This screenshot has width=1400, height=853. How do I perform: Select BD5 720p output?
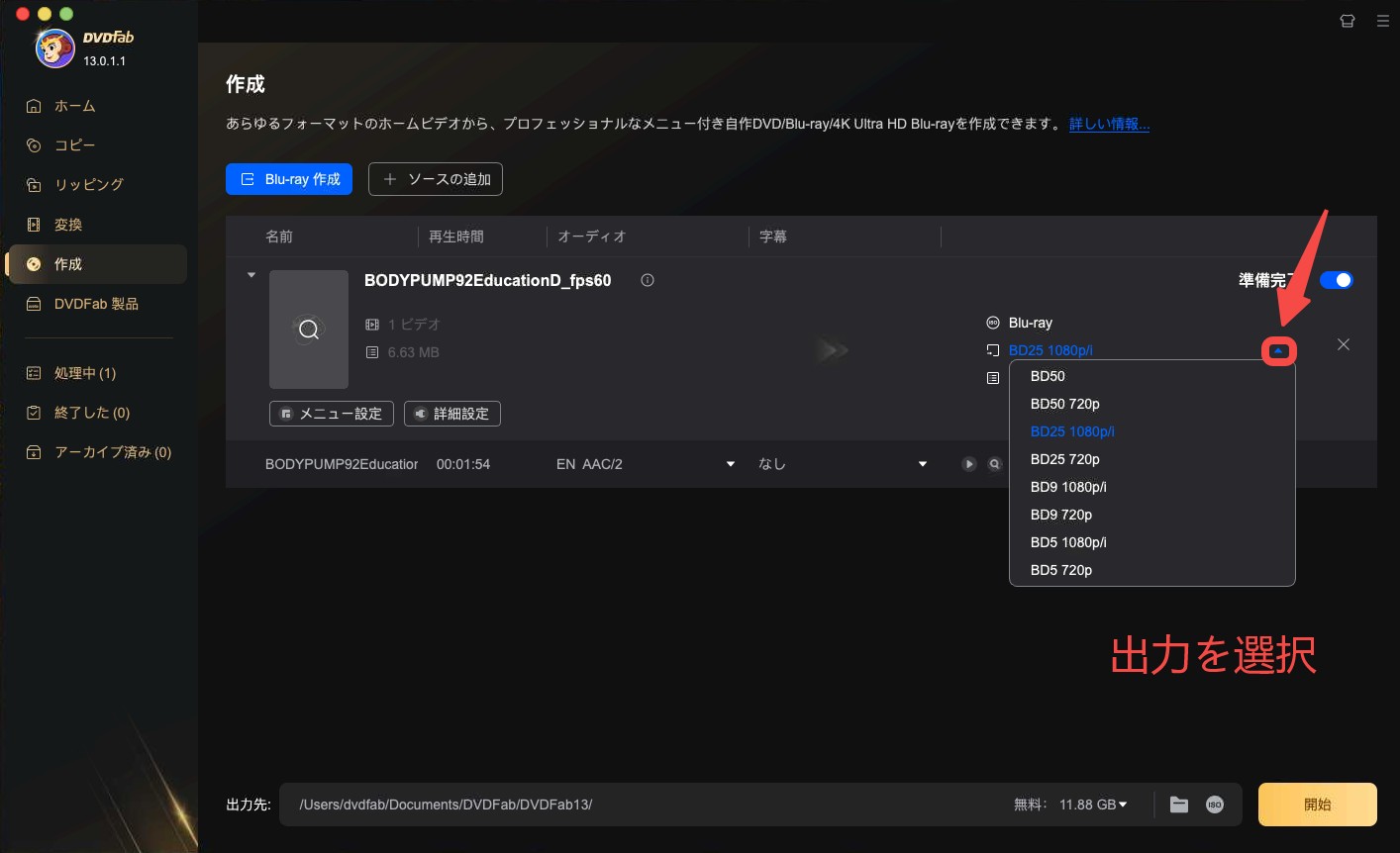click(1152, 570)
